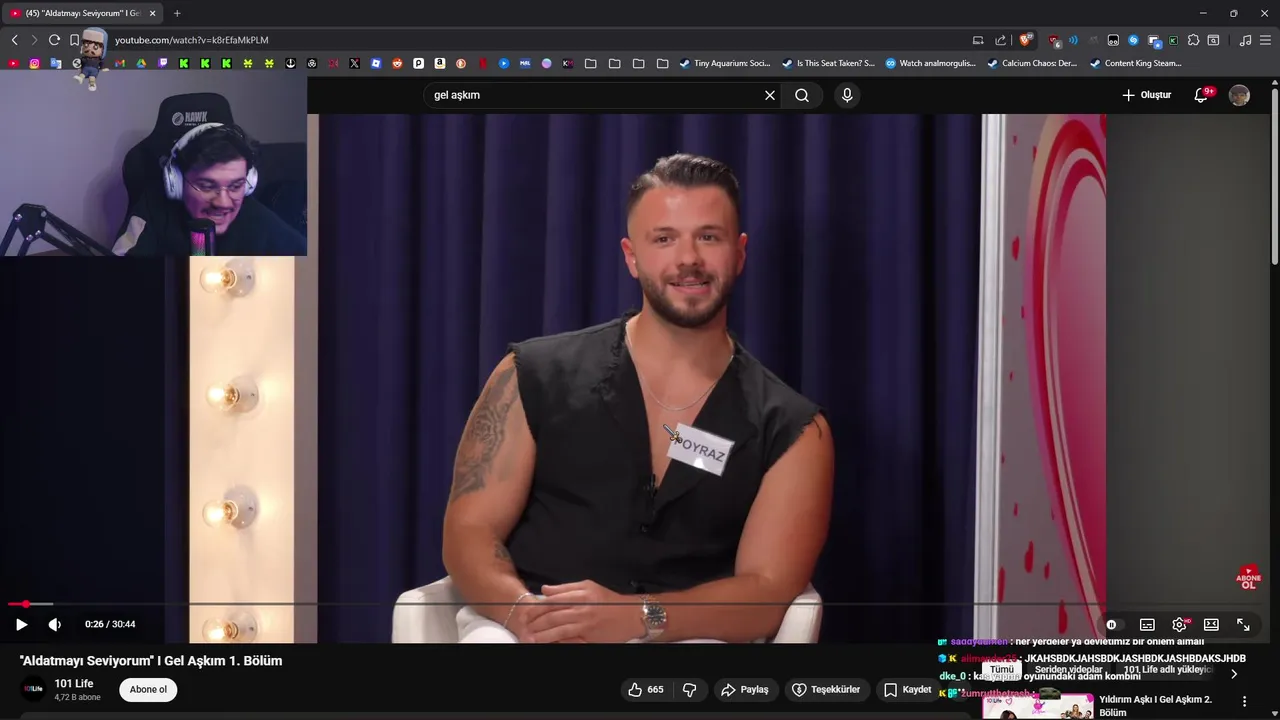Image resolution: width=1280 pixels, height=720 pixels.
Task: Expand the first bookmark folder
Action: point(590,63)
